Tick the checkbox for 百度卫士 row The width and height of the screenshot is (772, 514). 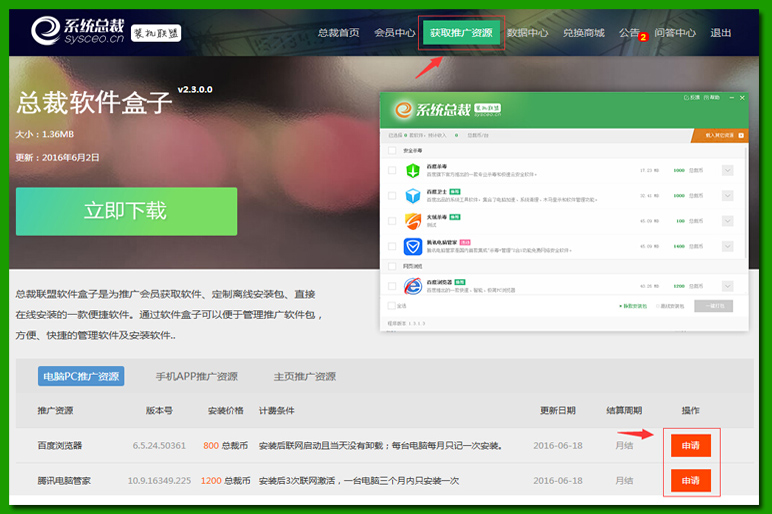coord(392,195)
